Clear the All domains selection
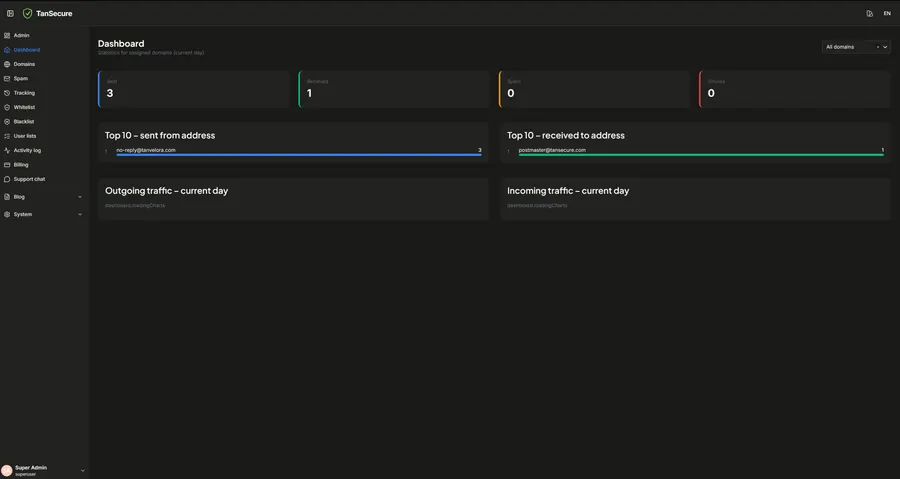This screenshot has height=479, width=900. pos(878,47)
